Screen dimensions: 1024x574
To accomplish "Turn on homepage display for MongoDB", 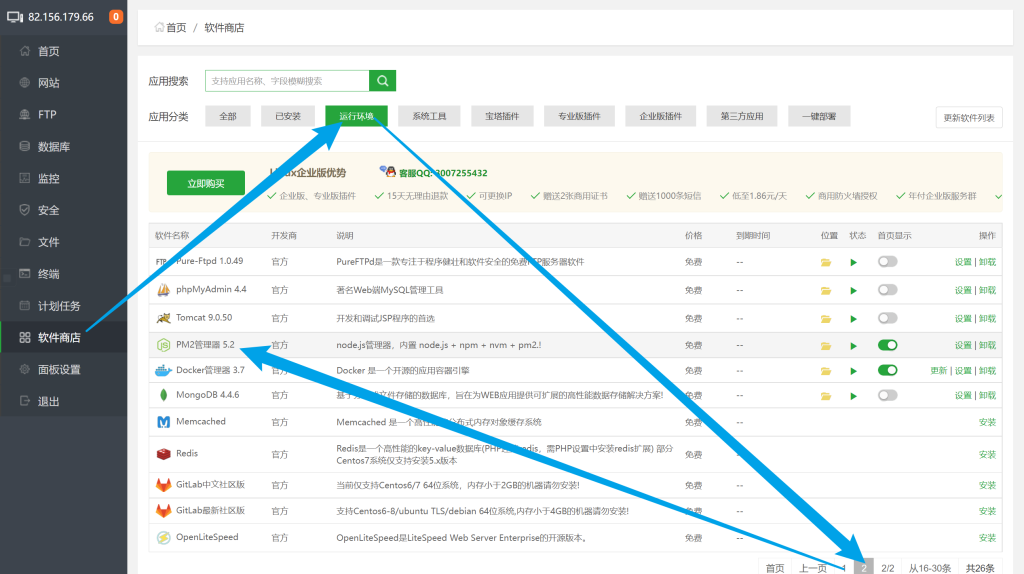I will click(x=887, y=396).
